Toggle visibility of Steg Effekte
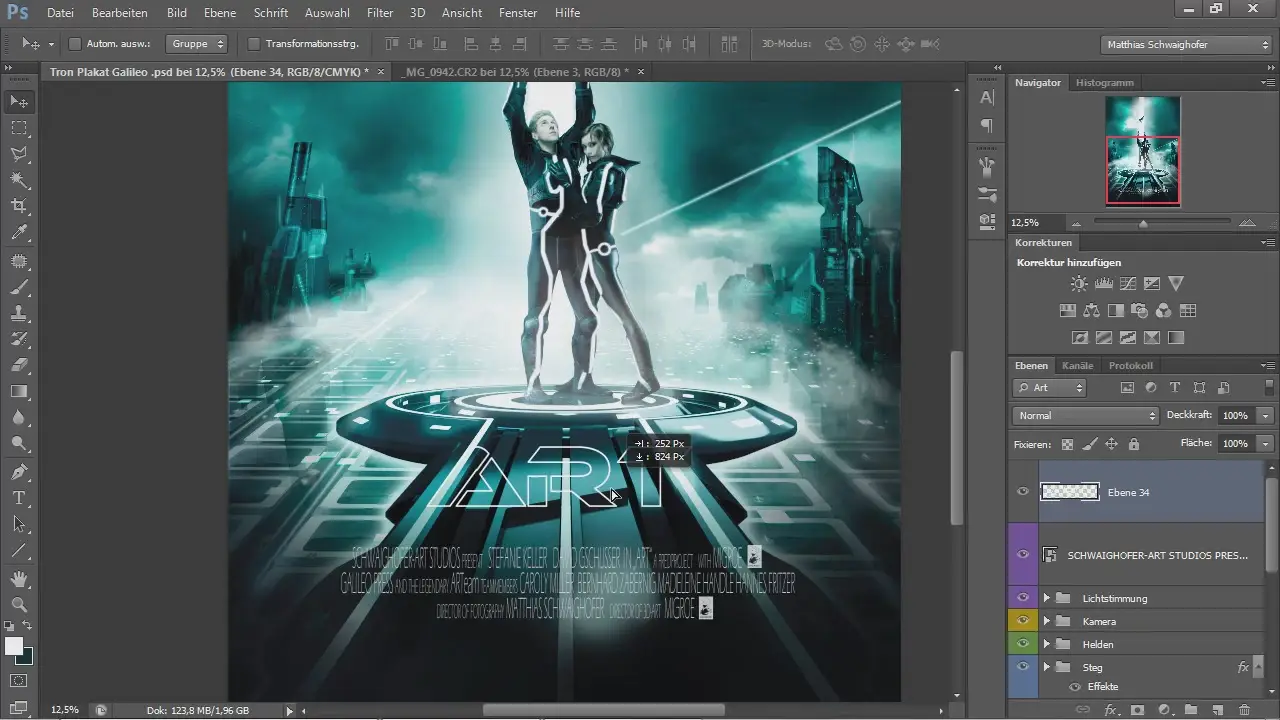The image size is (1280, 720). click(1076, 687)
